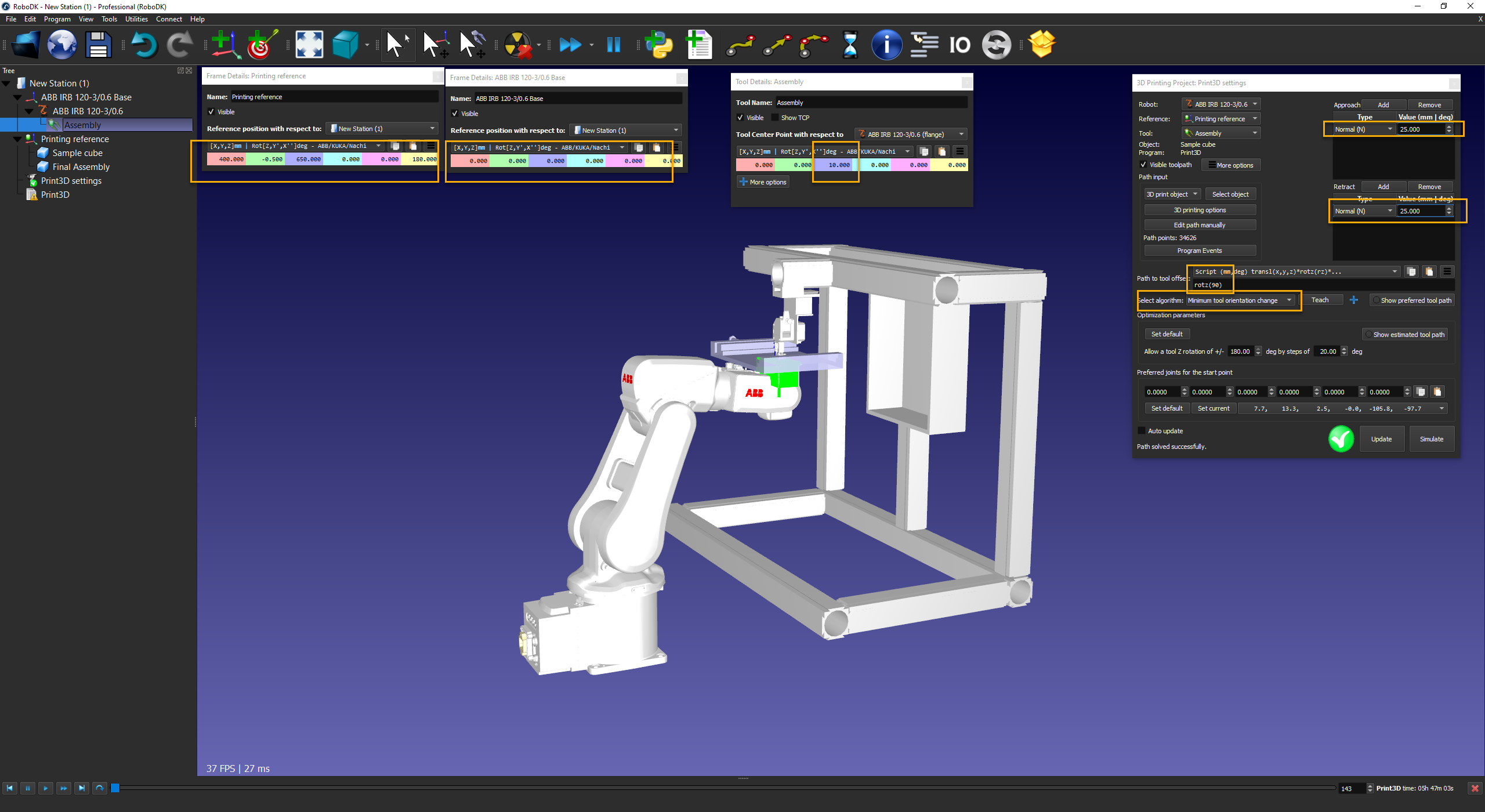
Task: Add joint move instruction
Action: pos(740,45)
